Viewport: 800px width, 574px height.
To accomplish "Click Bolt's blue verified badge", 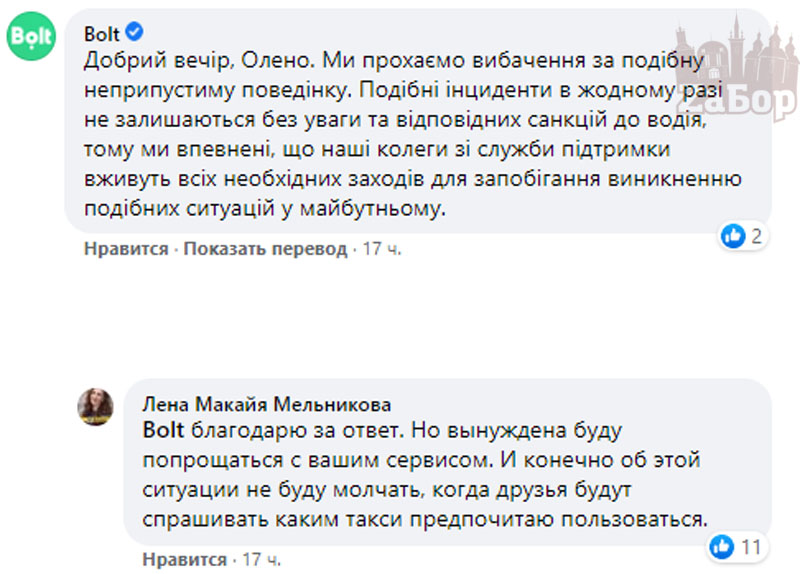I will click(x=138, y=35).
